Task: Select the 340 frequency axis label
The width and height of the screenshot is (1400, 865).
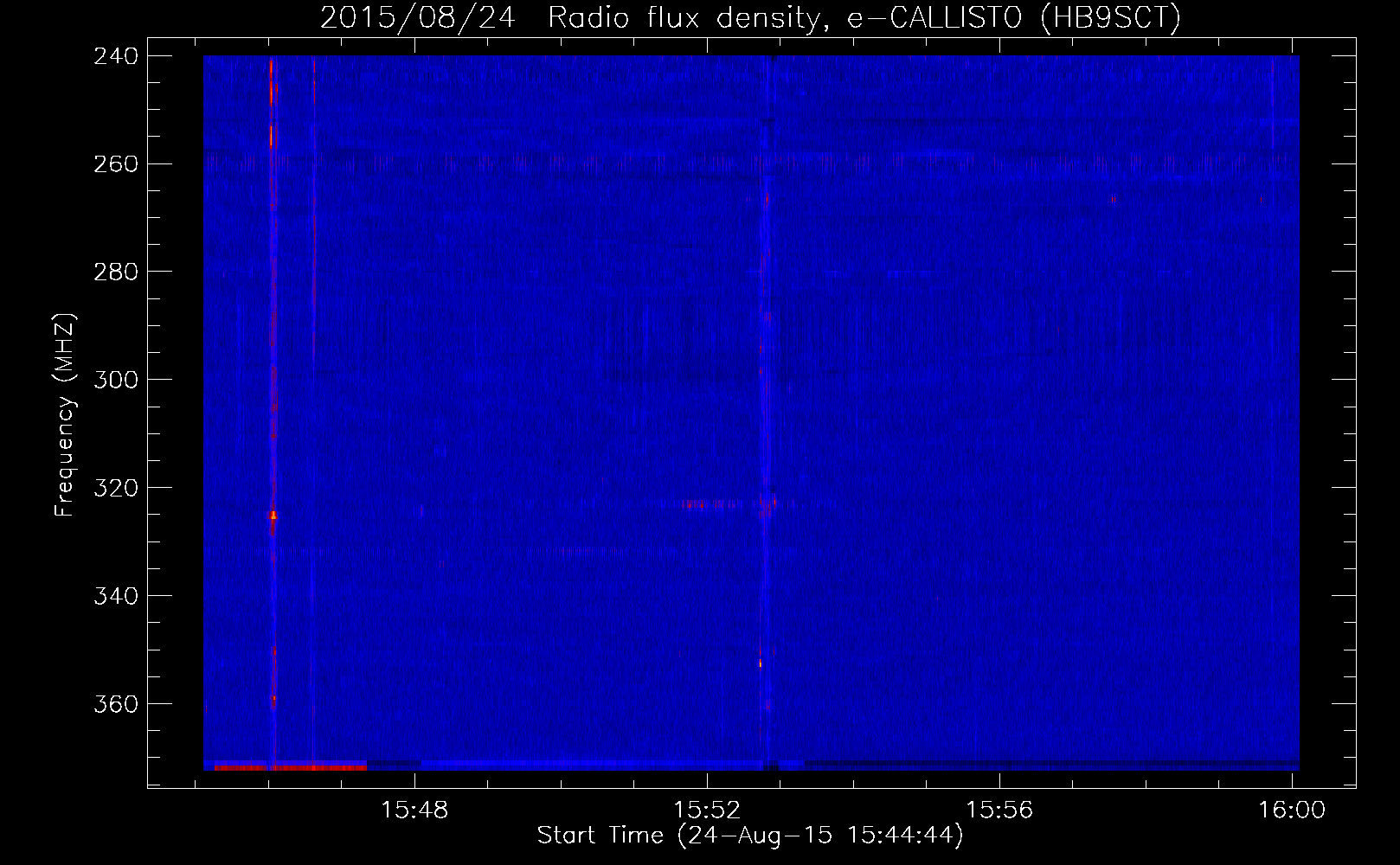Action: point(116,597)
